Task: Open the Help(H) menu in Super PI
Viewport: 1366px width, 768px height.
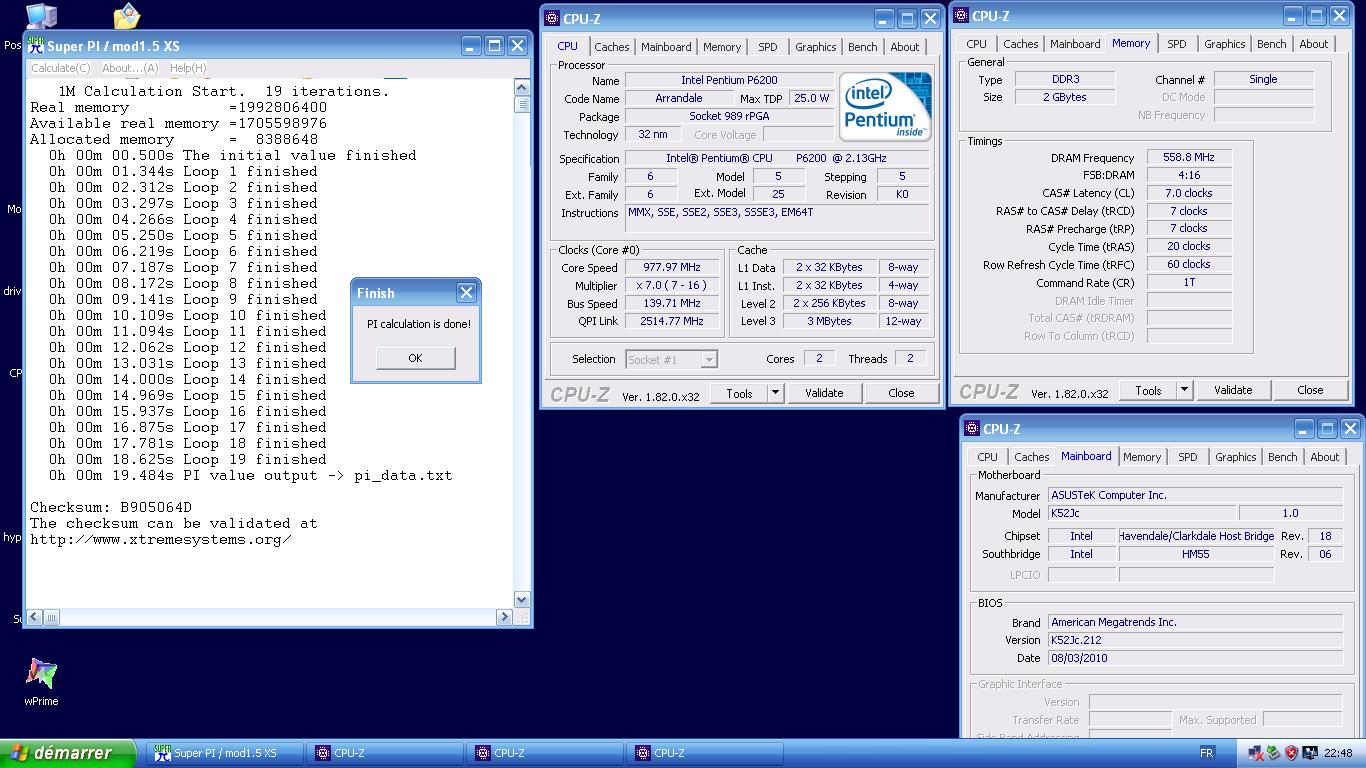Action: [187, 68]
